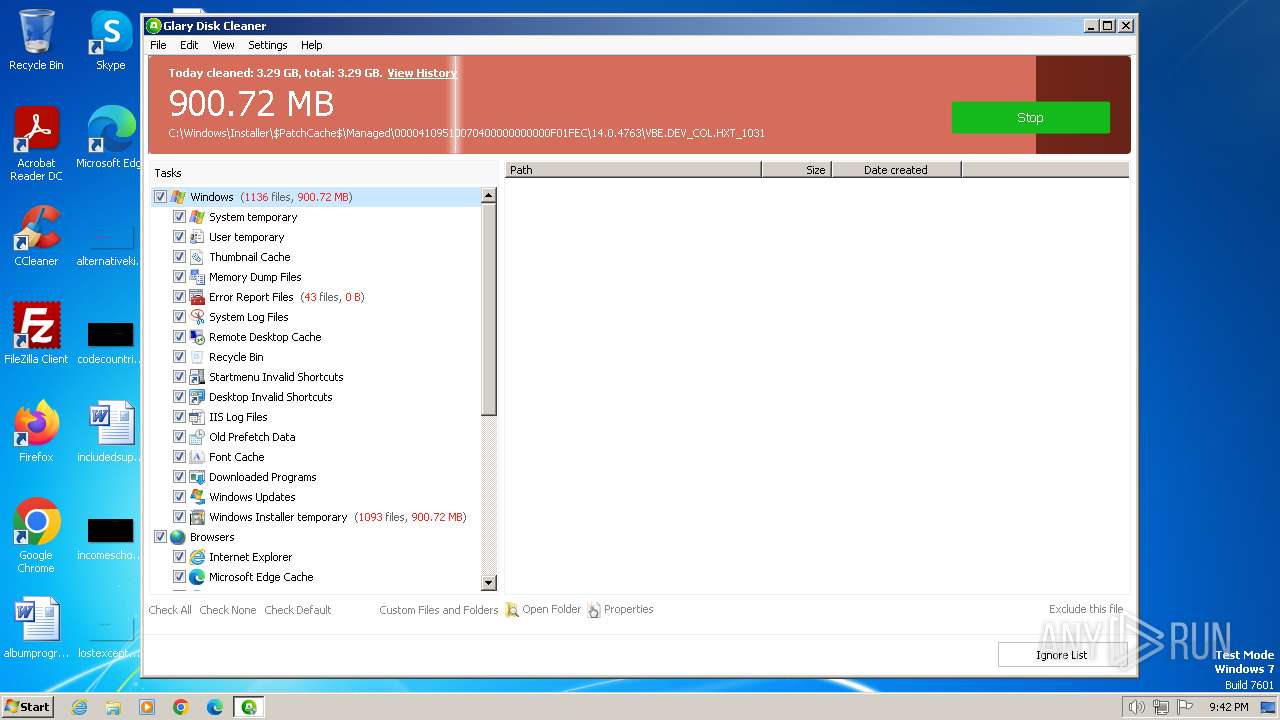Image resolution: width=1280 pixels, height=720 pixels.
Task: Click the task list scroll up arrow
Action: coord(489,196)
